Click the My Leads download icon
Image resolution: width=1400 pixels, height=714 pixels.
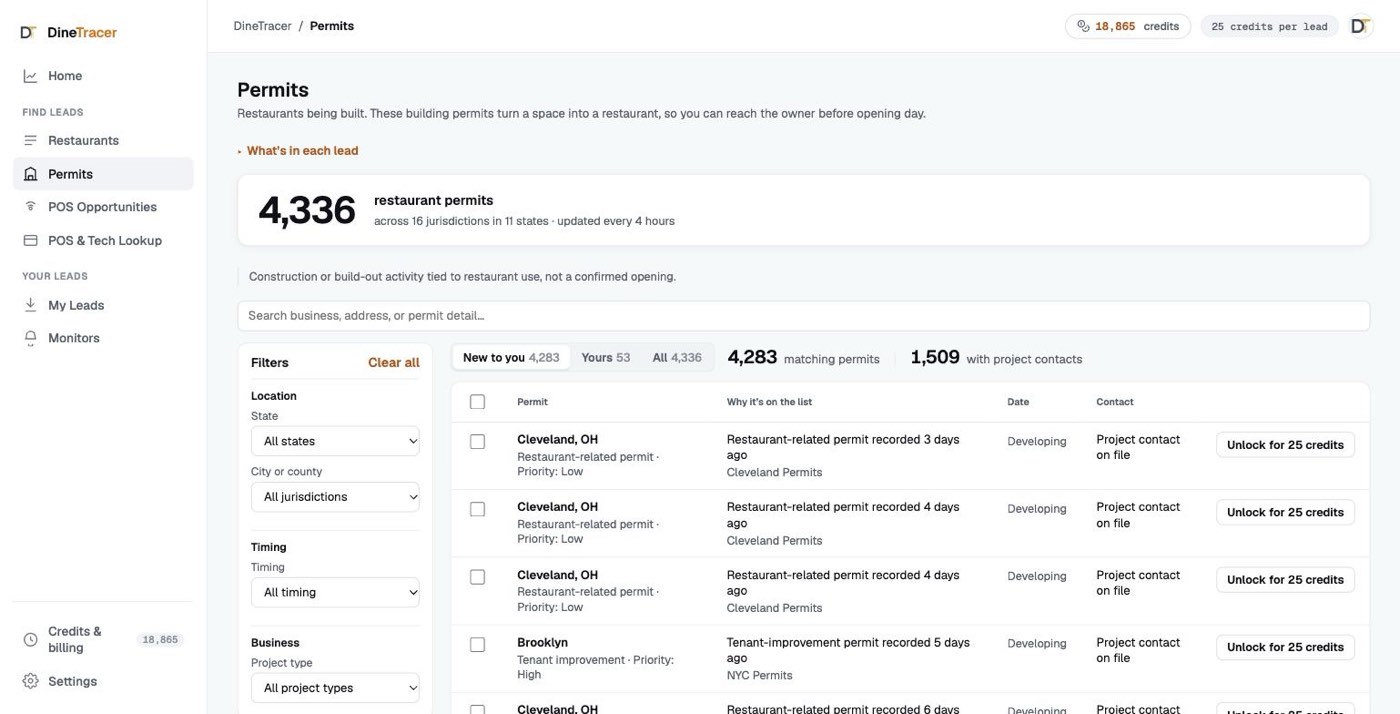coord(30,305)
